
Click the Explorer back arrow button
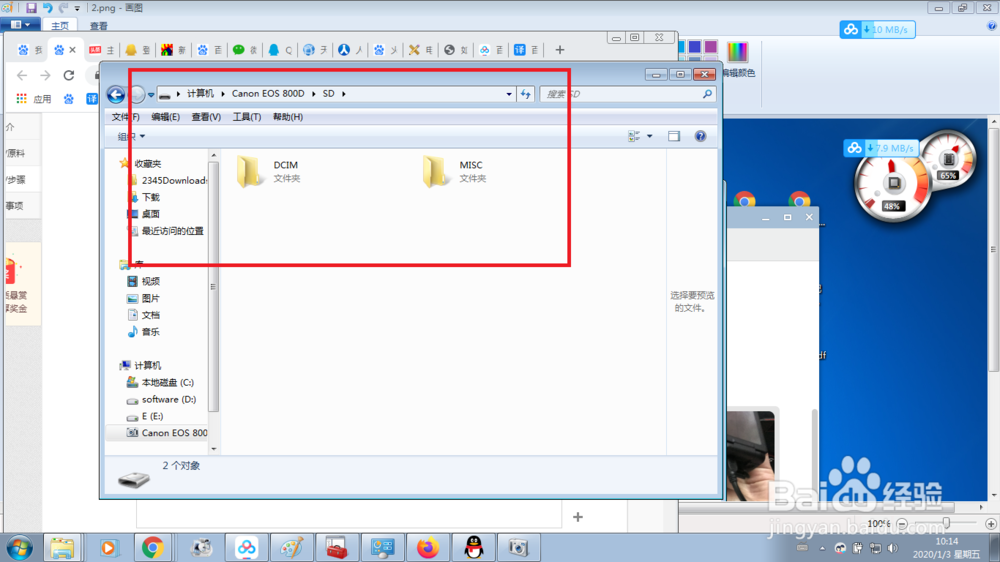click(x=115, y=94)
